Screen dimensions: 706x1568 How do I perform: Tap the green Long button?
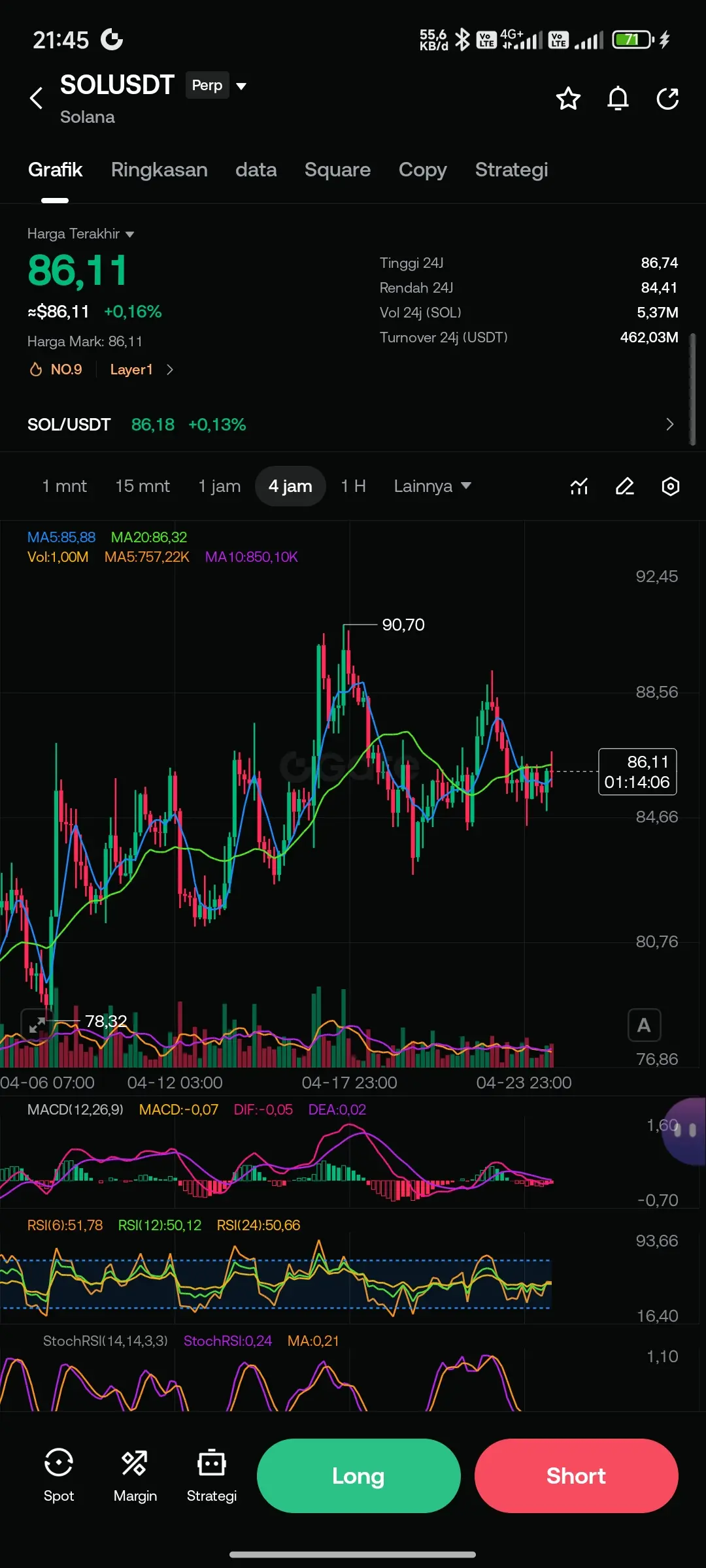coord(358,1476)
